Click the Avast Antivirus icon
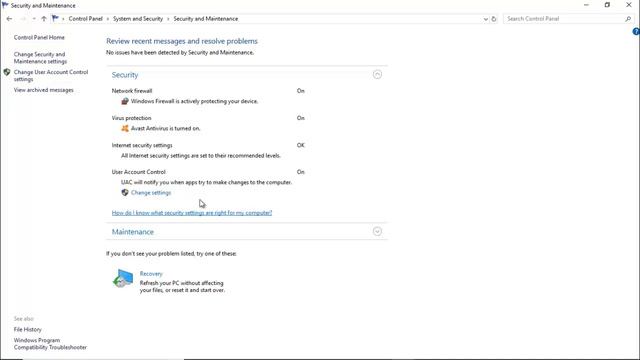Viewport: 640px width, 360px height. click(x=125, y=128)
